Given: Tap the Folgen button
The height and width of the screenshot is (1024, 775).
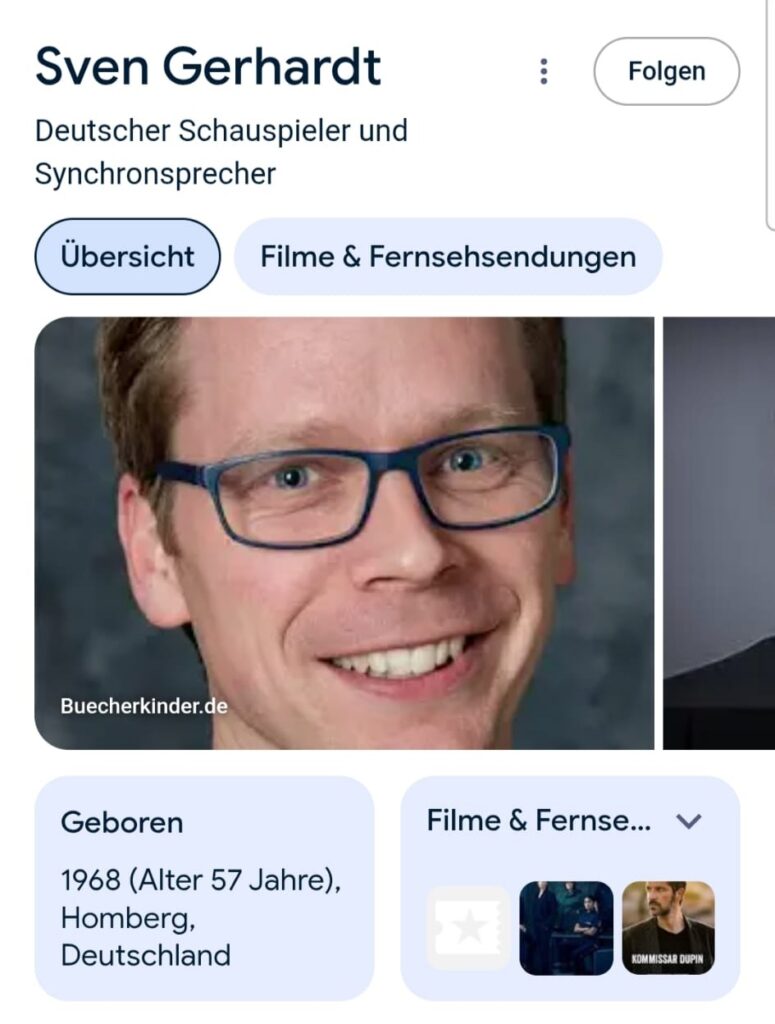Looking at the screenshot, I should coord(667,71).
